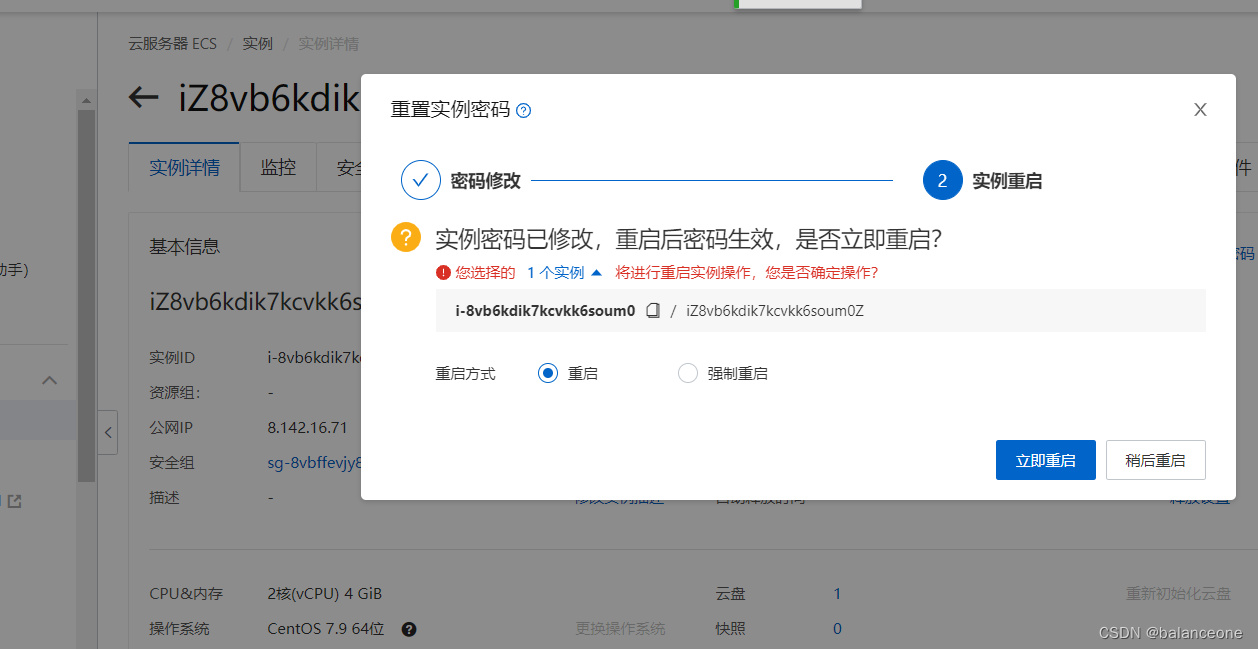Click the help icon beside 重置实例密码 title
Image resolution: width=1258 pixels, height=649 pixels.
coord(522,110)
